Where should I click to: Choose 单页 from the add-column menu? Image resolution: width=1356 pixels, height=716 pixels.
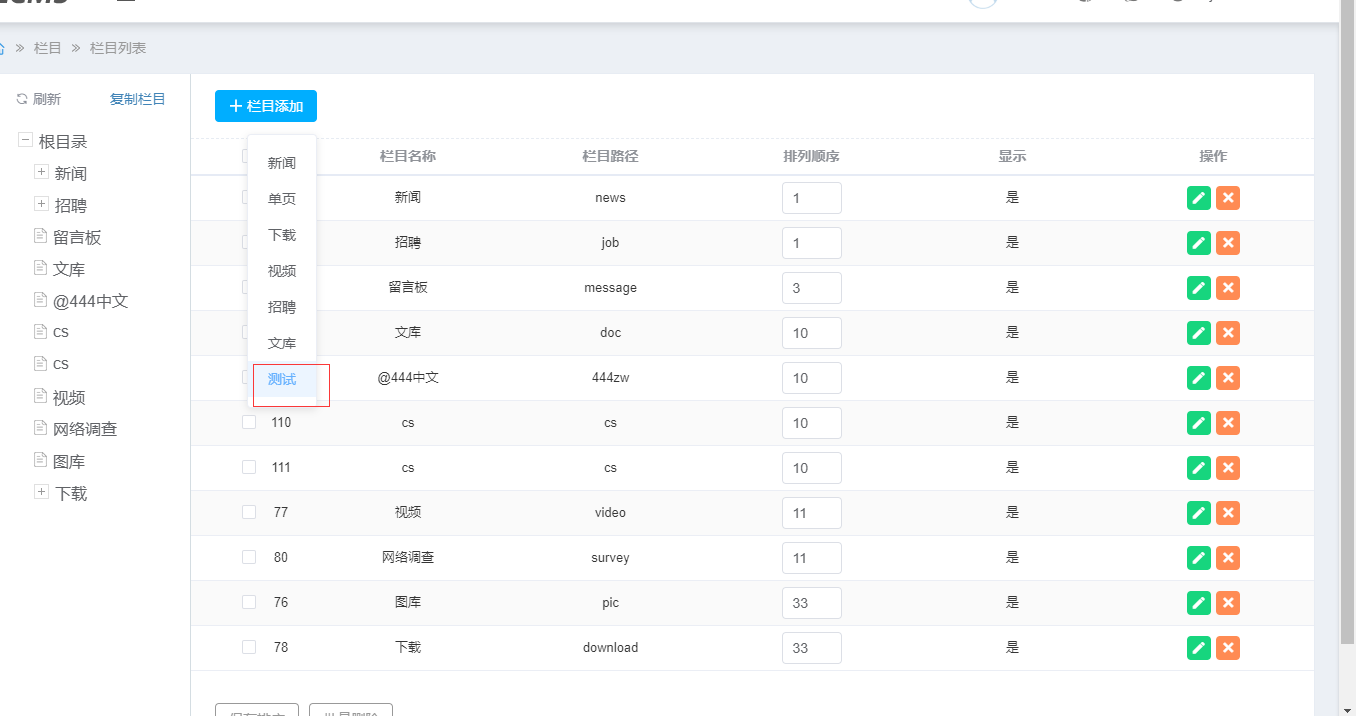[x=282, y=199]
